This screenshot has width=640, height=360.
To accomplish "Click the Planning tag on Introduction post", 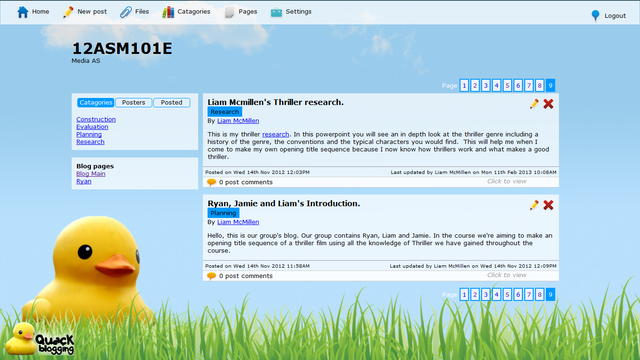I will click(223, 213).
